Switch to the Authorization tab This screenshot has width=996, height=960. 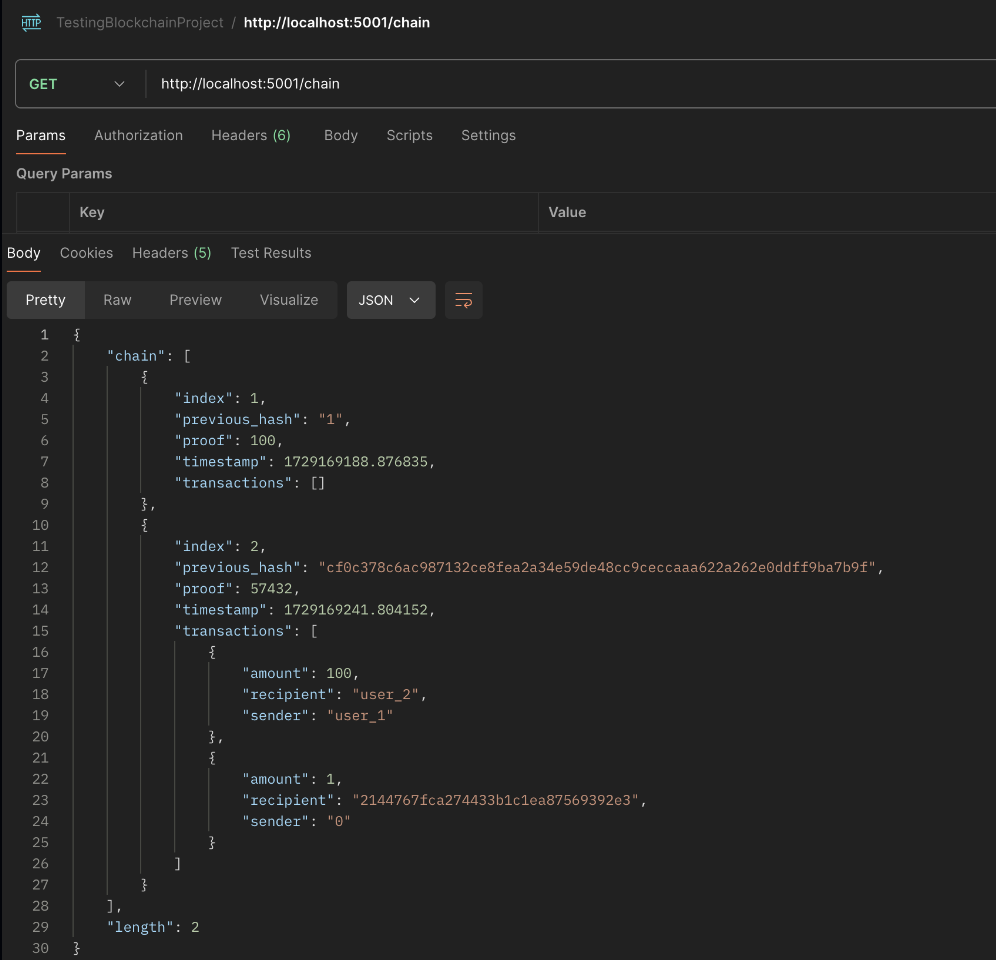pyautogui.click(x=138, y=135)
